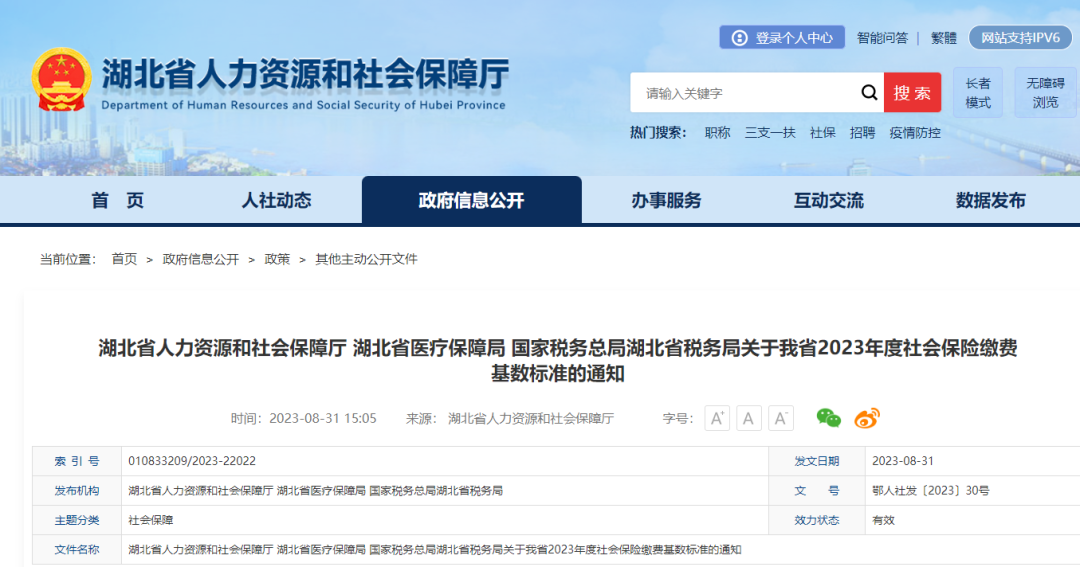The image size is (1080, 567).
Task: Select index number 010833209/2023-22022
Action: click(x=191, y=461)
